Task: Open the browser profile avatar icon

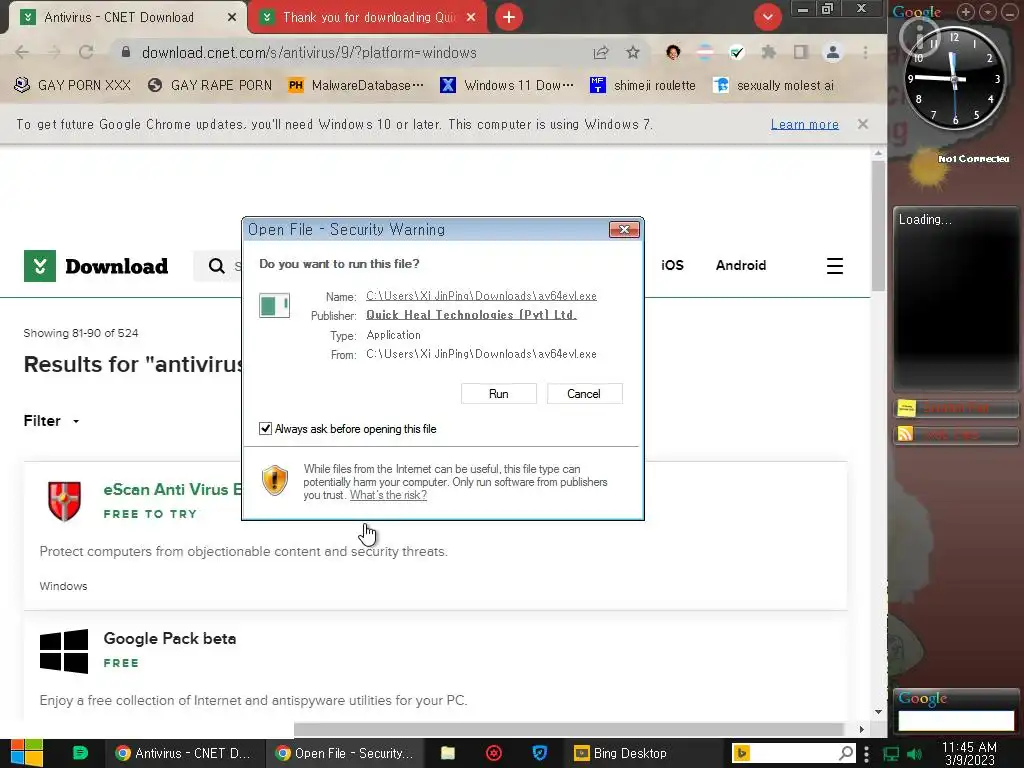Action: [x=833, y=52]
